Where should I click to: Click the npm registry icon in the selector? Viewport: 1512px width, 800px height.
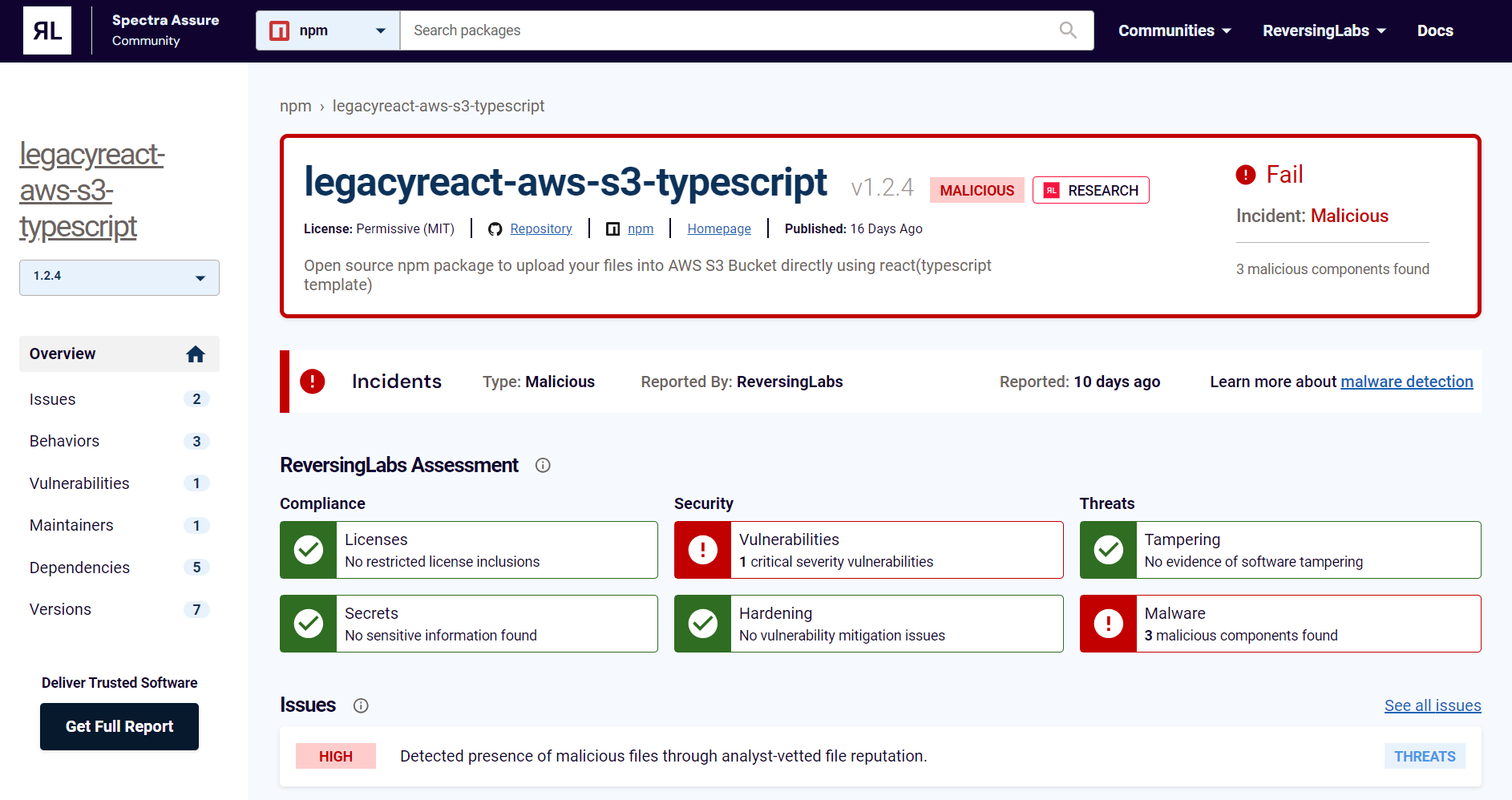pyautogui.click(x=279, y=31)
